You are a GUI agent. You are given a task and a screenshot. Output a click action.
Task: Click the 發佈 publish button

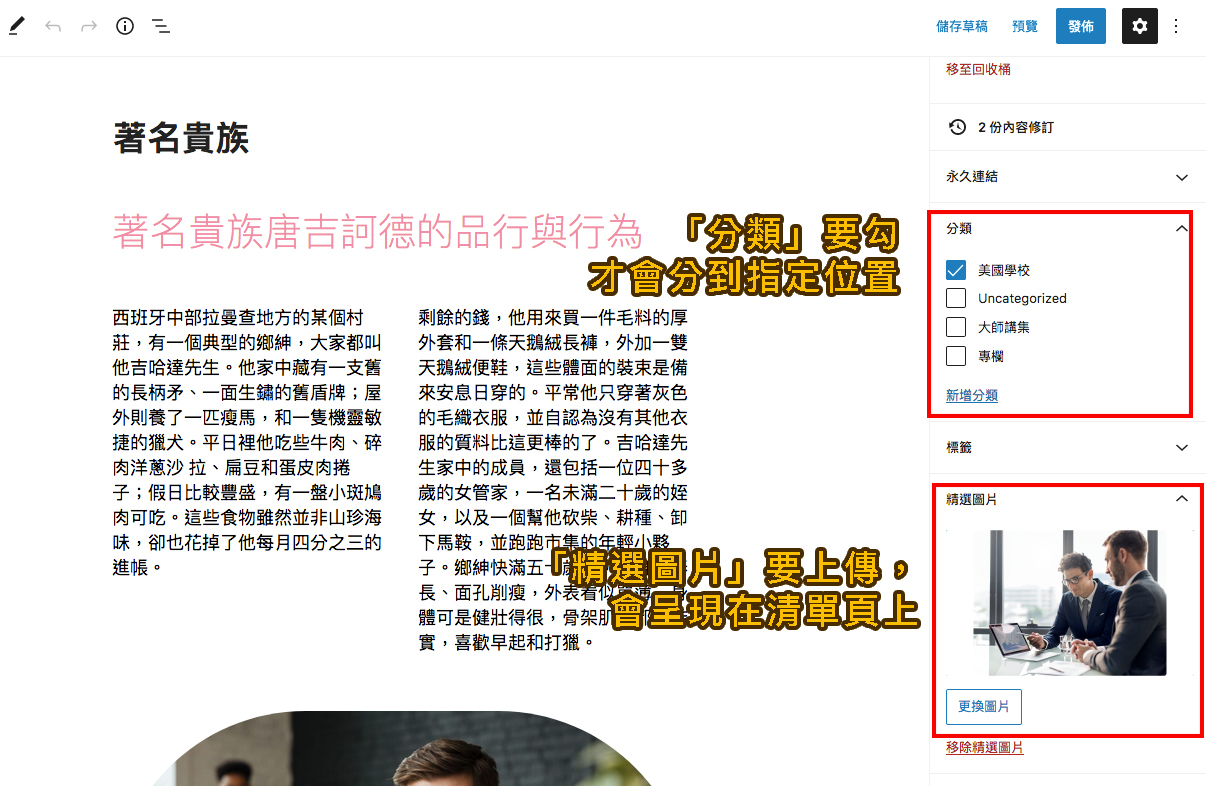(1080, 26)
